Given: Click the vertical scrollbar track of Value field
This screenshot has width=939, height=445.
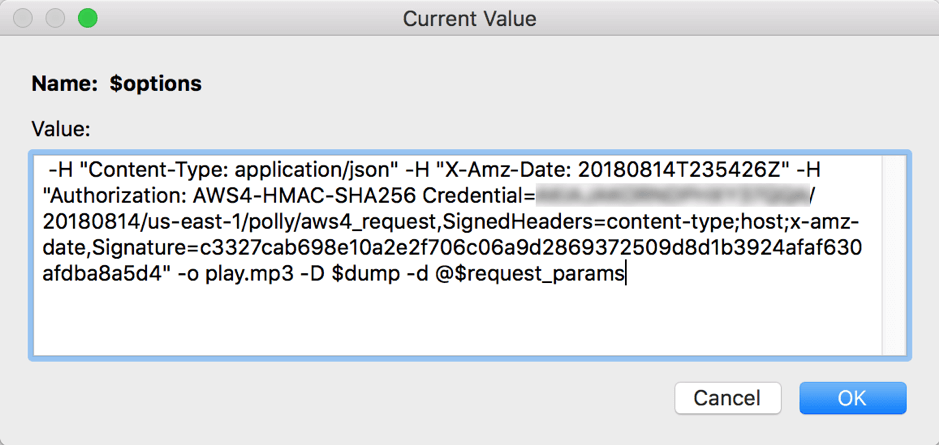Looking at the screenshot, I should pos(896,255).
